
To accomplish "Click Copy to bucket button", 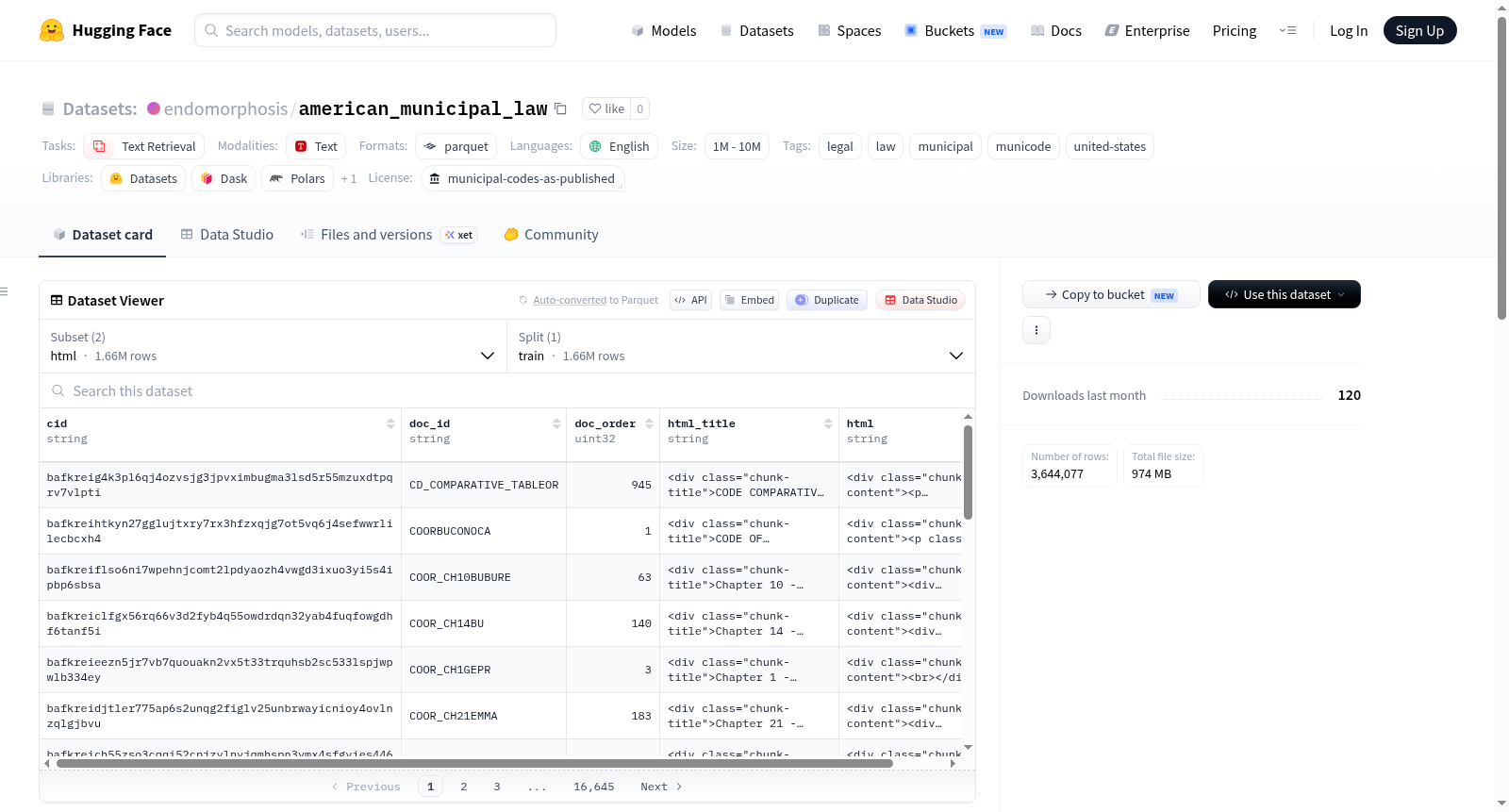I will 1111,294.
